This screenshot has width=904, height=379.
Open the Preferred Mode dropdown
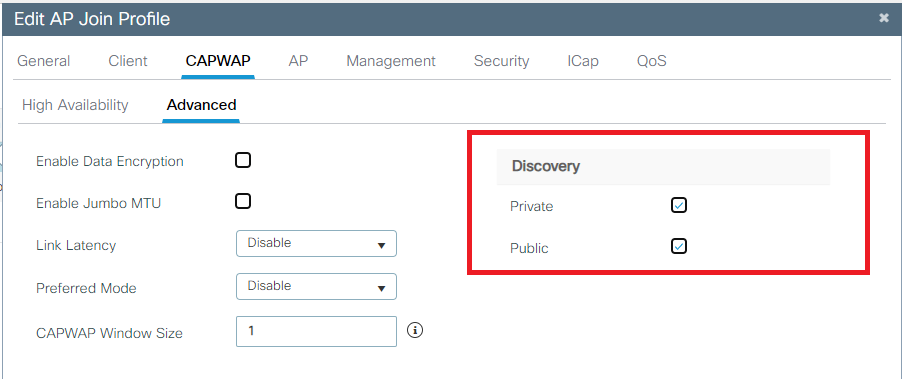pos(317,286)
